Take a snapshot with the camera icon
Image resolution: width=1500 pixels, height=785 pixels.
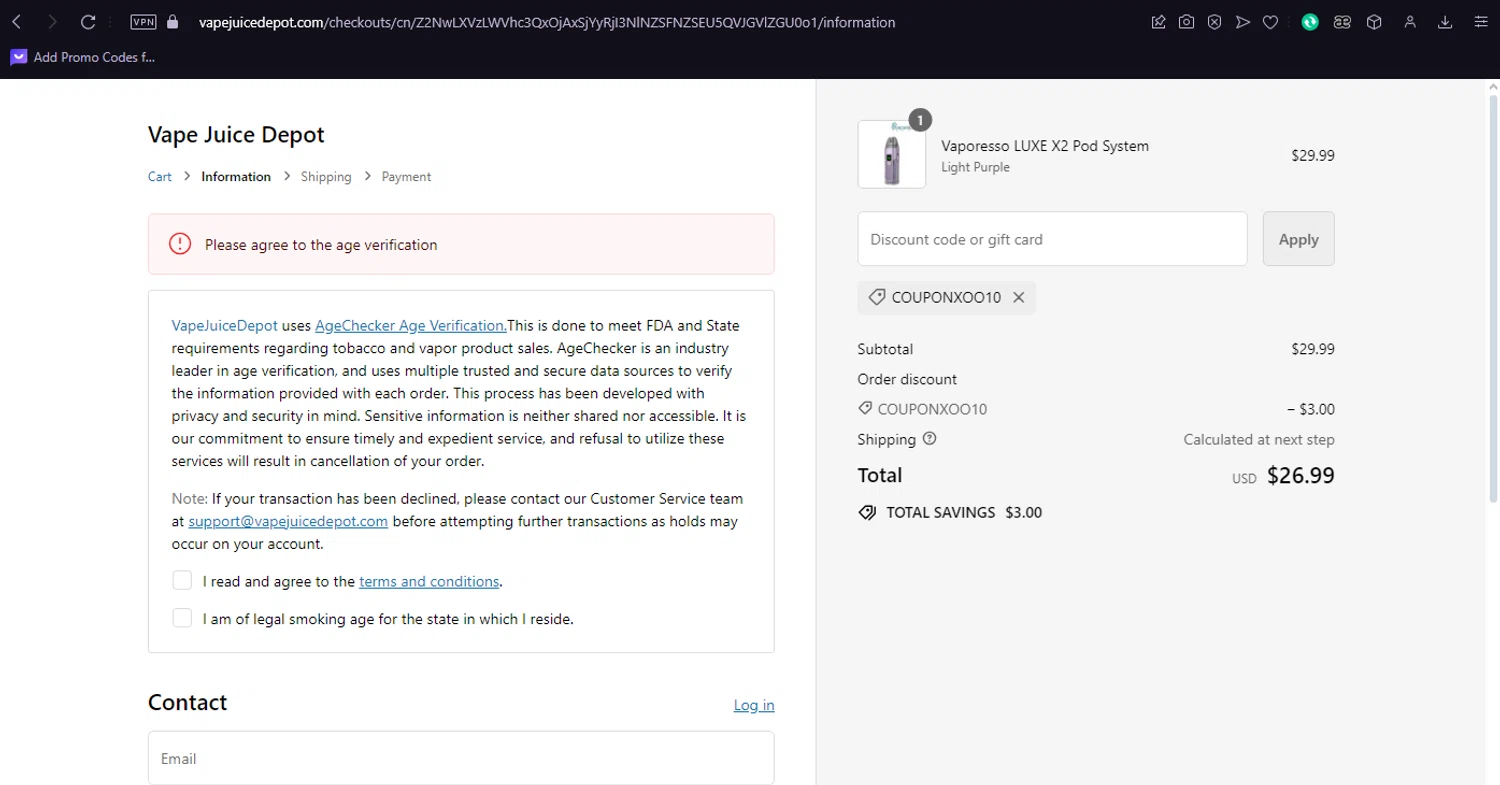coord(1186,22)
